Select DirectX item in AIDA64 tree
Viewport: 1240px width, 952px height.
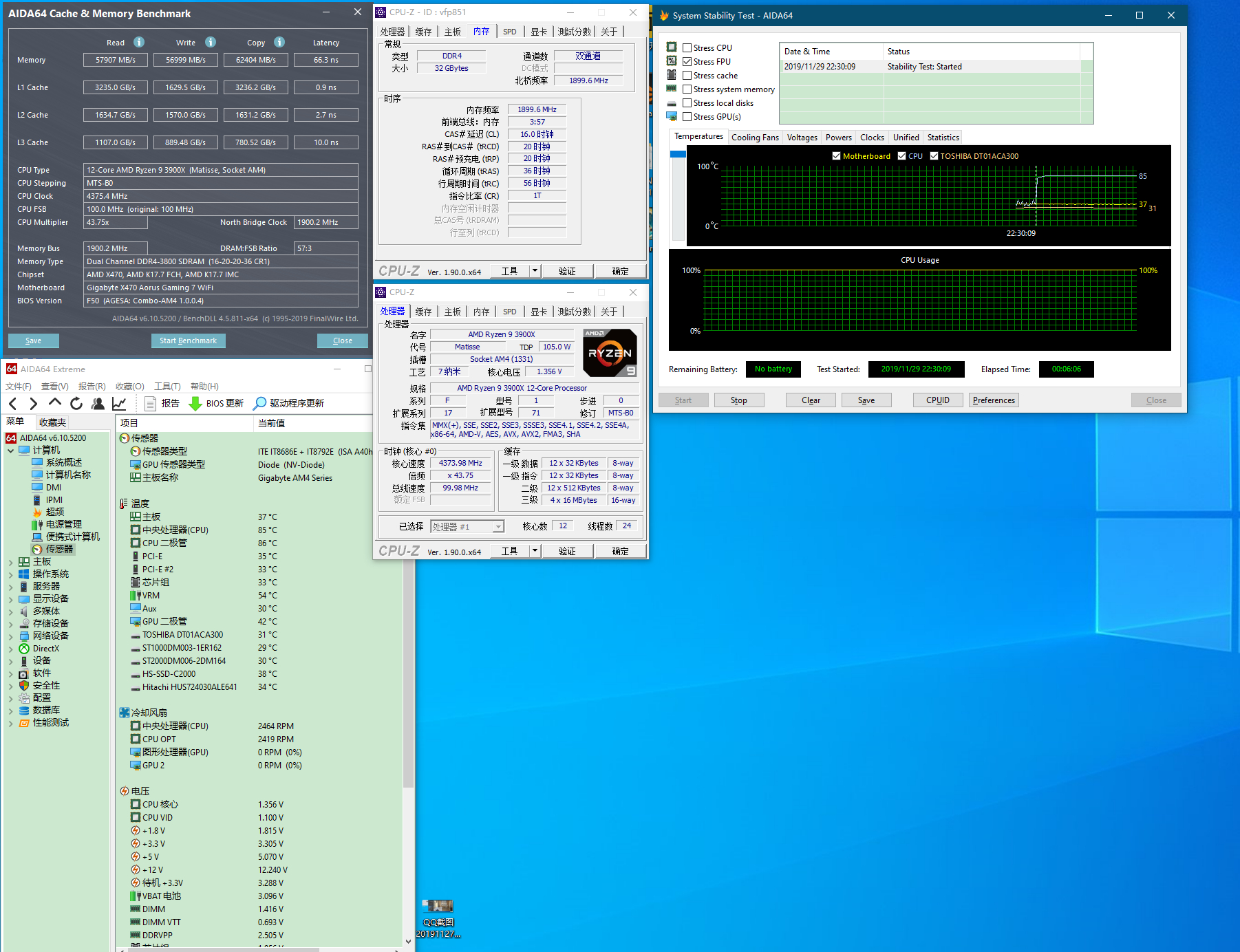tap(45, 649)
